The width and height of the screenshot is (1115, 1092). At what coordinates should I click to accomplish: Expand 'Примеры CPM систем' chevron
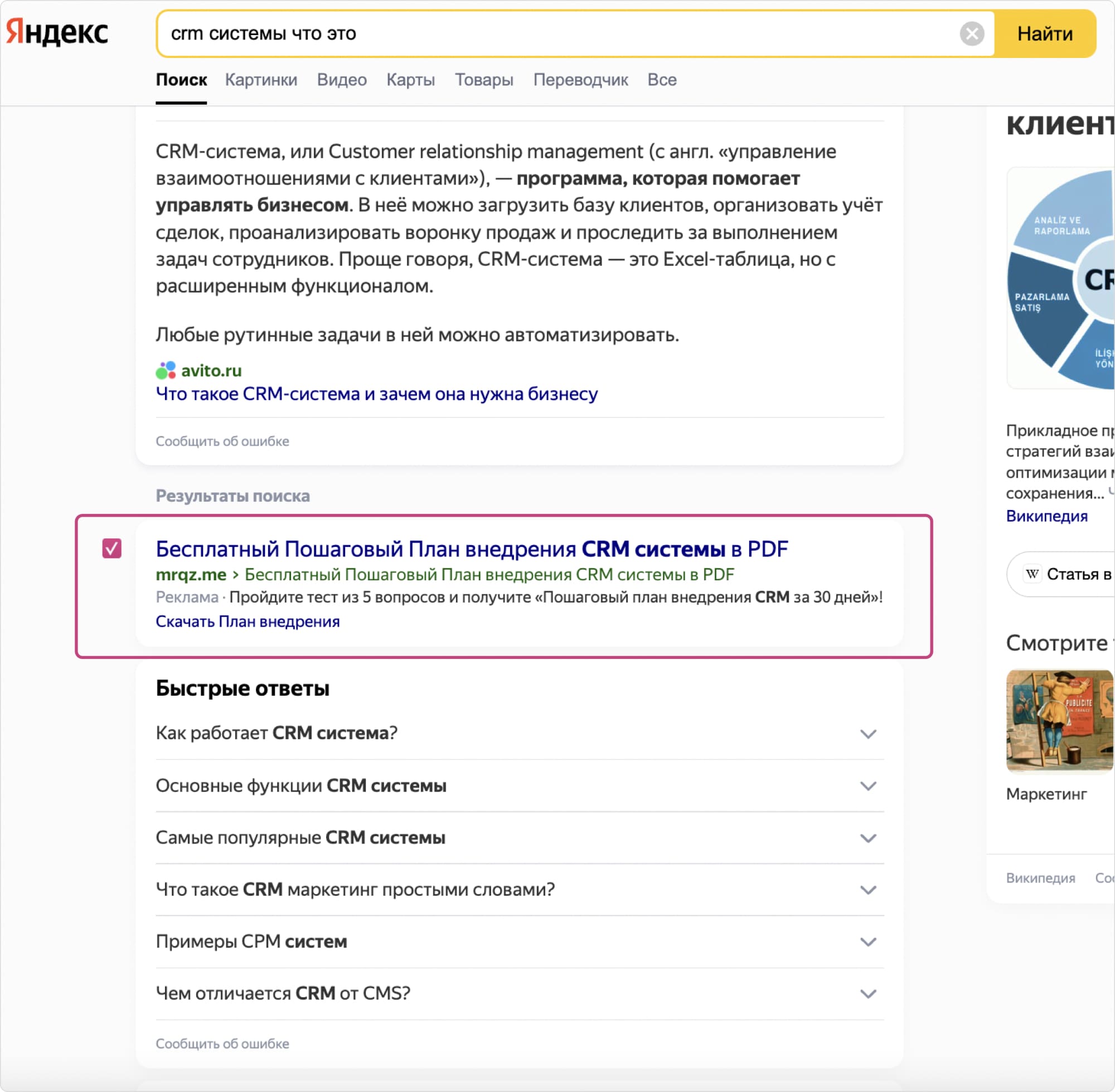[x=868, y=941]
